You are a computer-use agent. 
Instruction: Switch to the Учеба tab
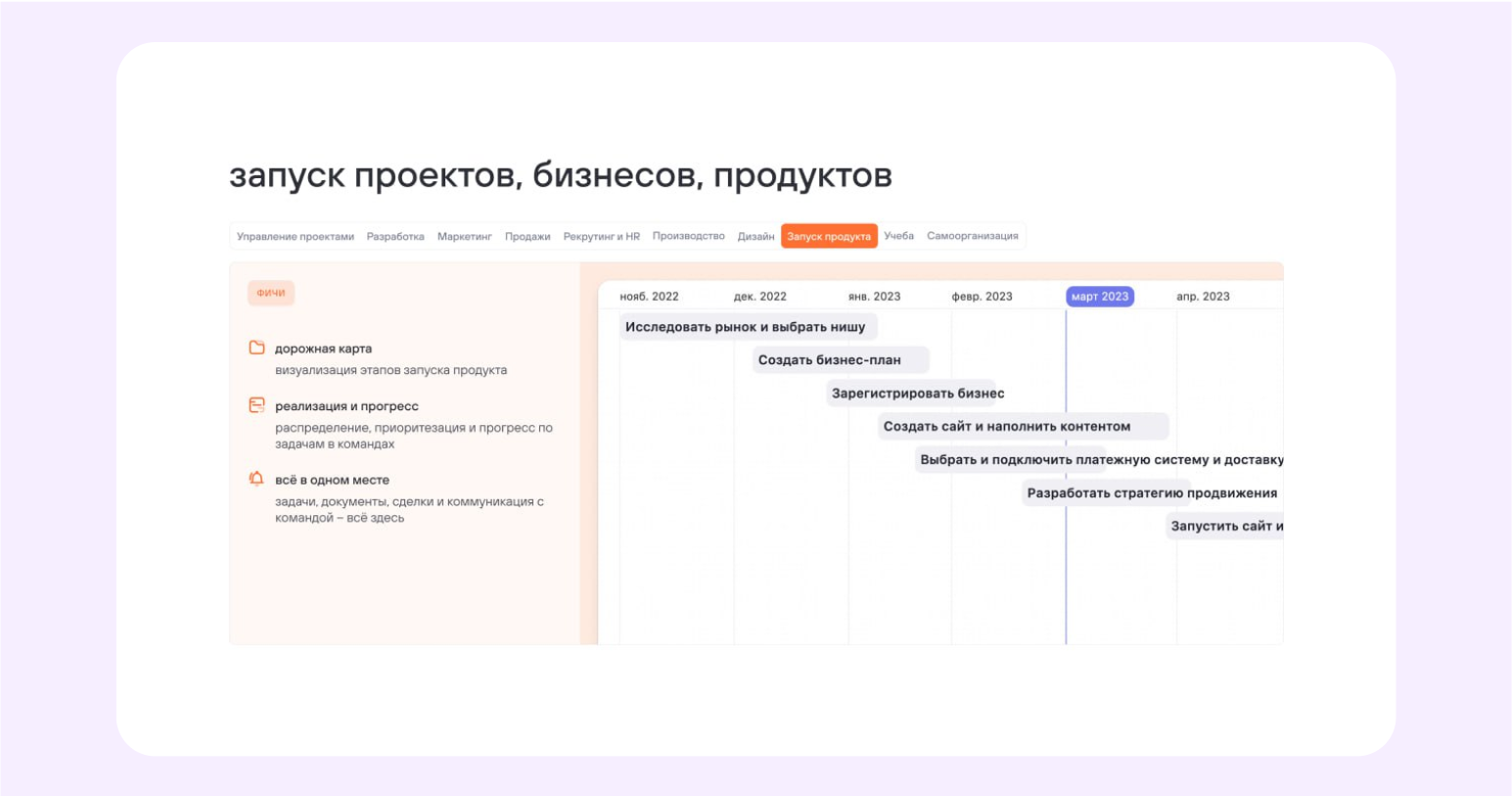point(898,236)
